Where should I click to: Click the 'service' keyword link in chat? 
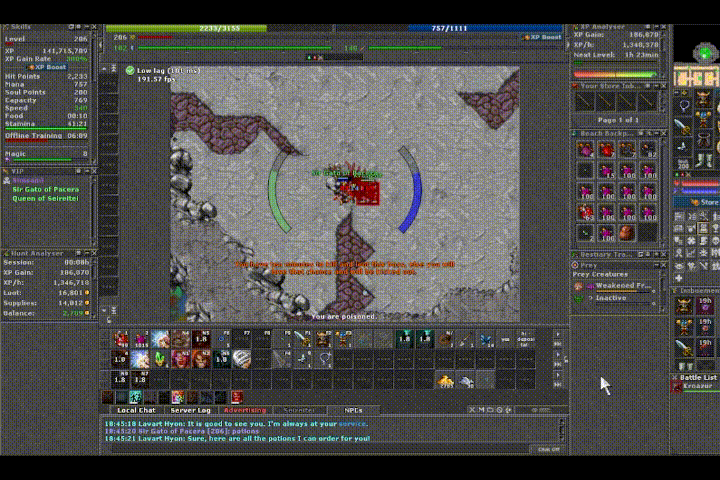point(352,424)
